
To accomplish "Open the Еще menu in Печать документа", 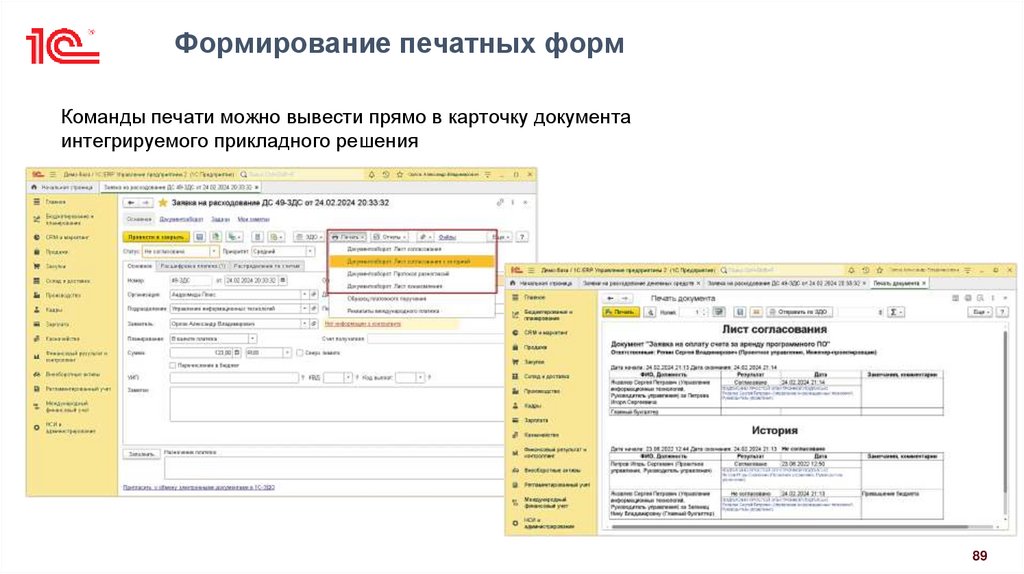I will click(x=980, y=313).
